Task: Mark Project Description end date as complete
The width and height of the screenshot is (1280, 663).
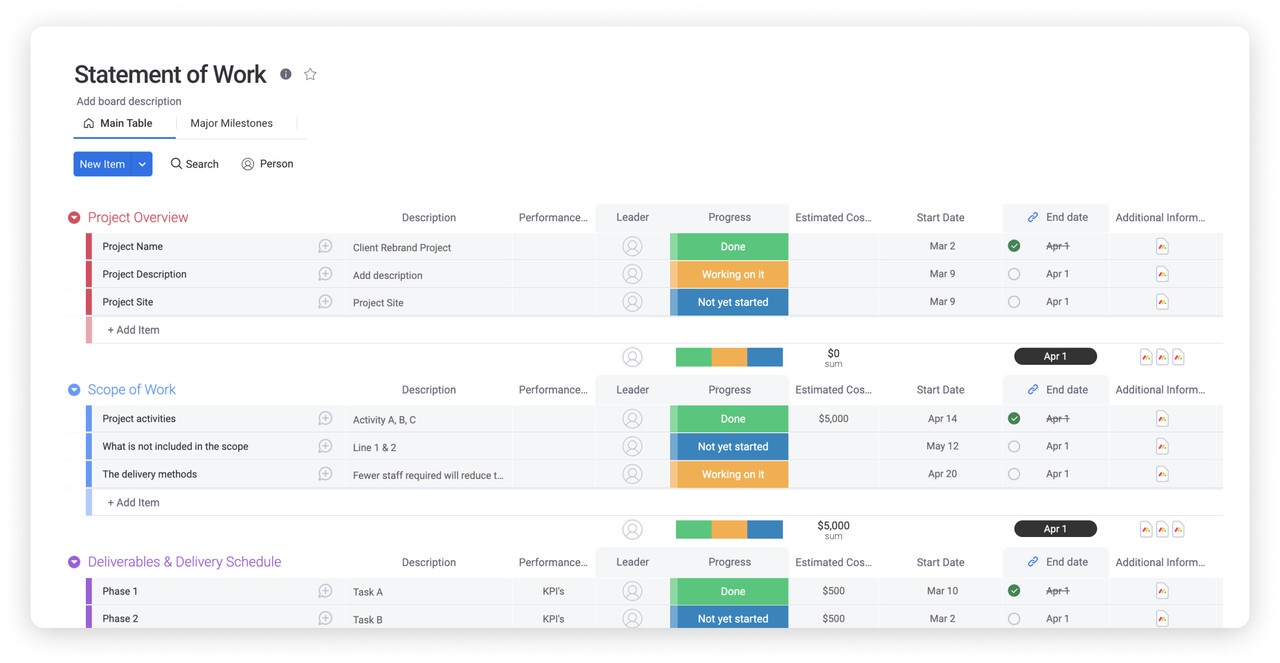Action: (x=1014, y=274)
